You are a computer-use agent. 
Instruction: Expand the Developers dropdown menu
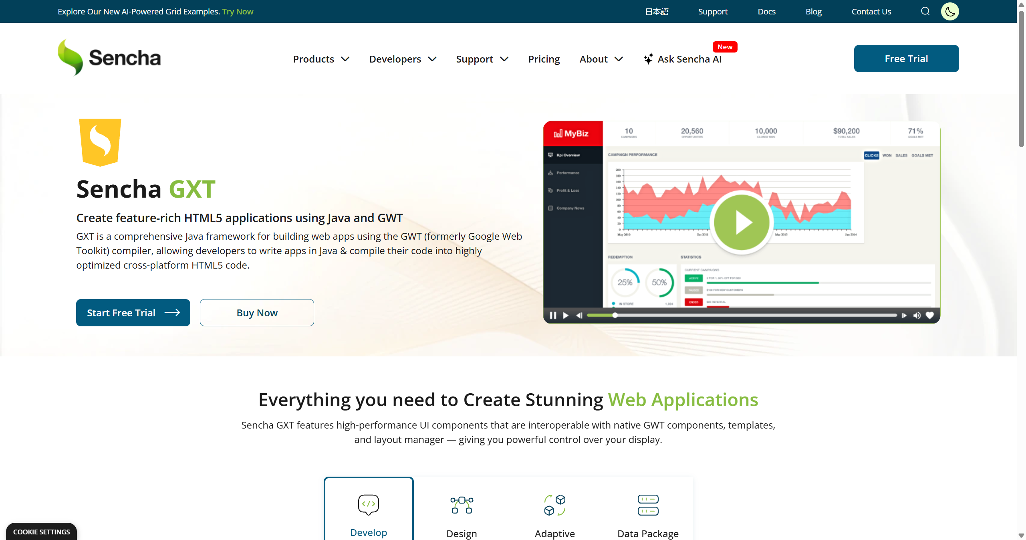(x=402, y=59)
